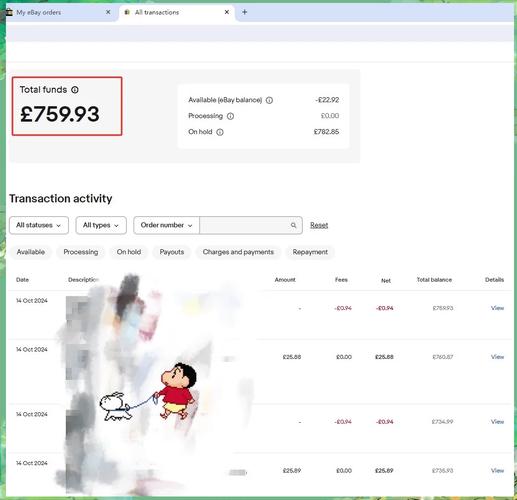View details for £735.93 balance row

pos(497,471)
